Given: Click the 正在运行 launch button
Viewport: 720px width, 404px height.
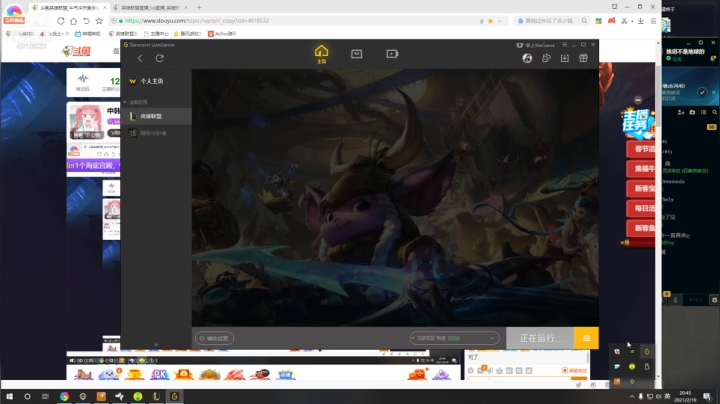Looking at the screenshot, I should point(540,338).
